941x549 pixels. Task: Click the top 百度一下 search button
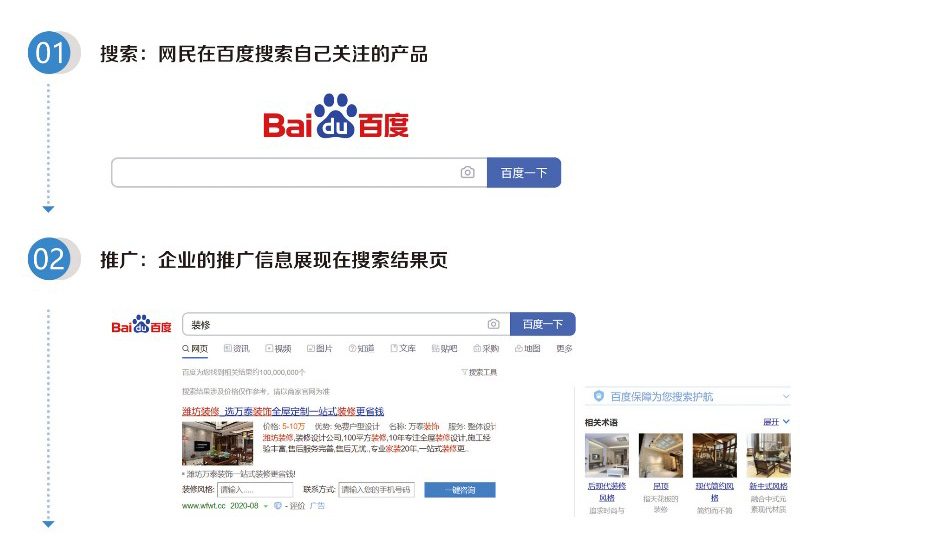(x=524, y=173)
